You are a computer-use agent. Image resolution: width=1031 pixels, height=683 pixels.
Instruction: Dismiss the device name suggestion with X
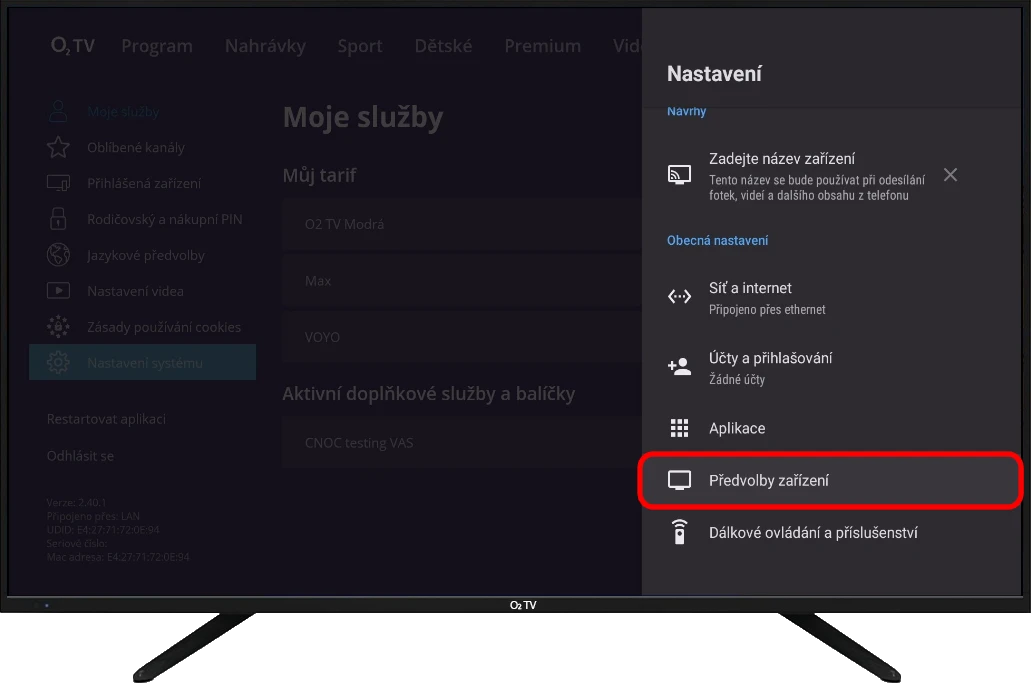pos(950,175)
